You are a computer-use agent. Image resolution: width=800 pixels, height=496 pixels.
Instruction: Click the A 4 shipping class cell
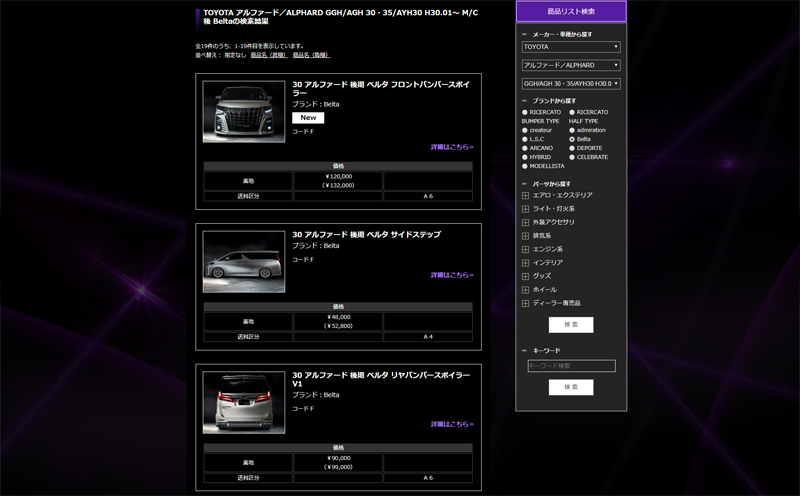428,337
